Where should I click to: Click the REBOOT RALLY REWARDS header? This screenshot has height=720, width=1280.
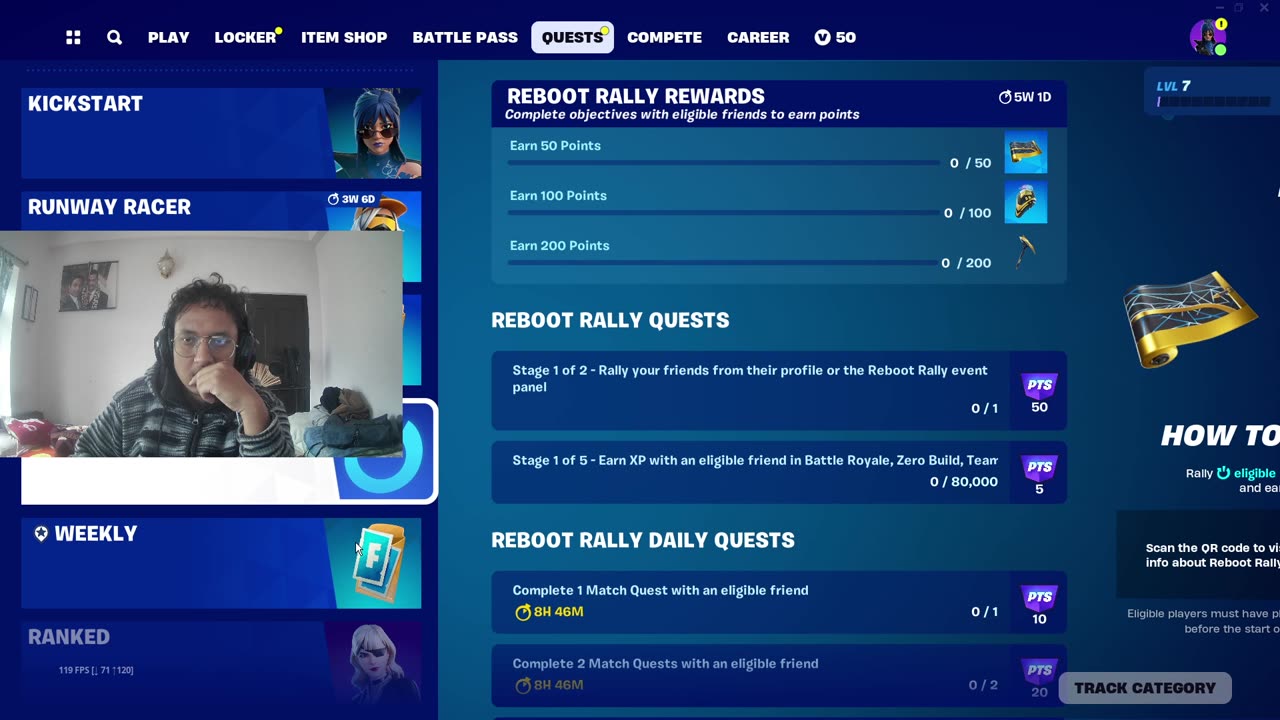click(x=779, y=103)
